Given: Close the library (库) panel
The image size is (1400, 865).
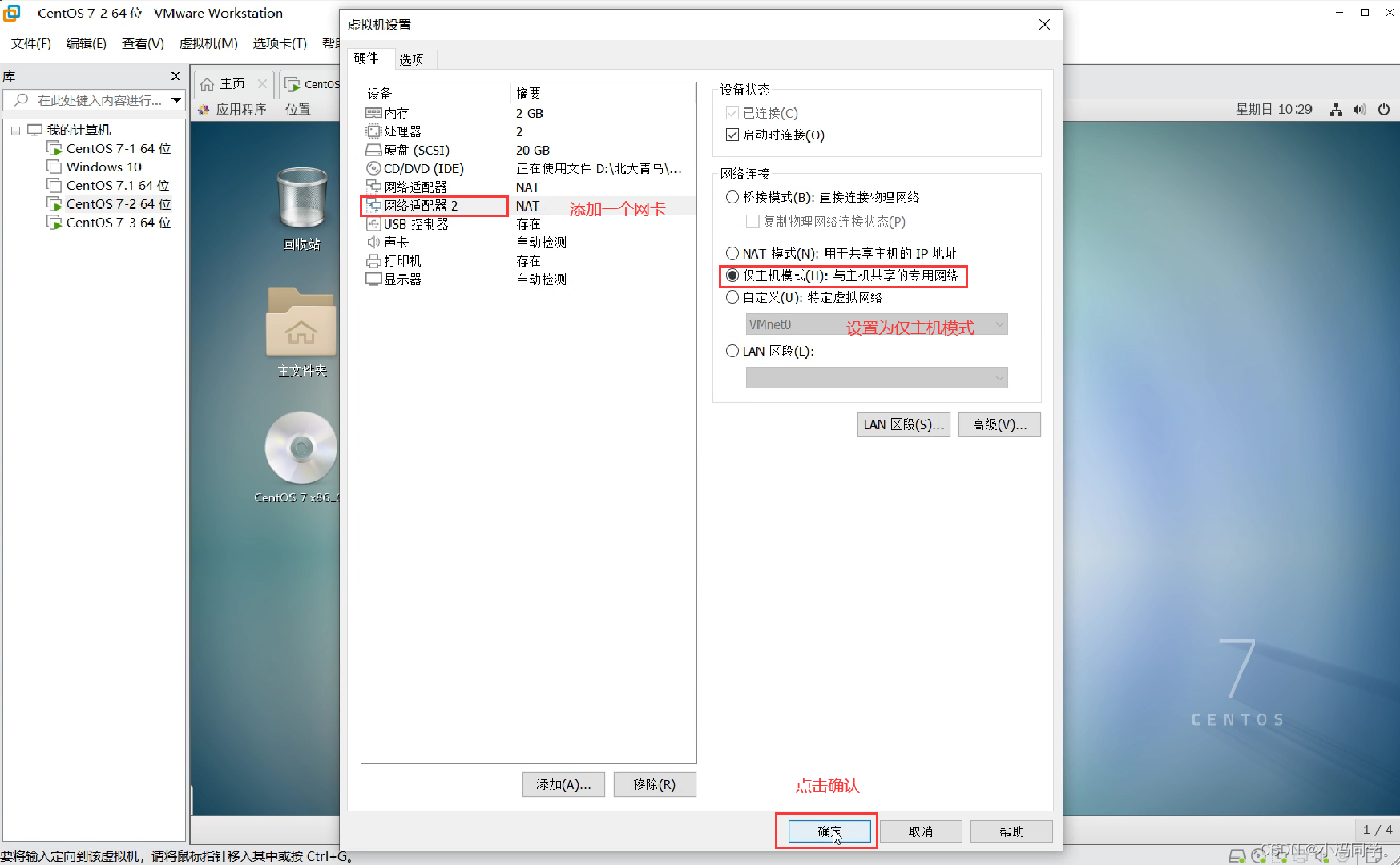Looking at the screenshot, I should [x=176, y=76].
